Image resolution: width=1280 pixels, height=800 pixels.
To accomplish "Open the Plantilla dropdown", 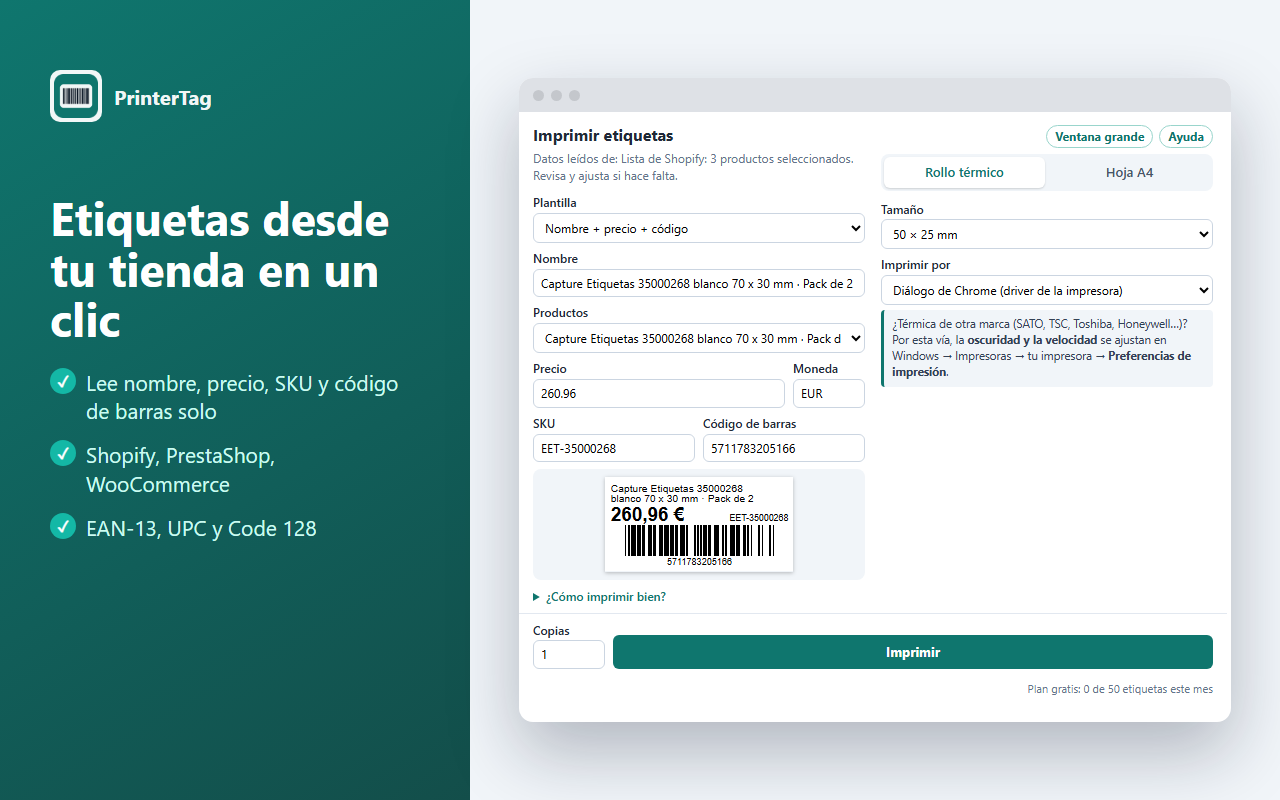I will coord(699,228).
